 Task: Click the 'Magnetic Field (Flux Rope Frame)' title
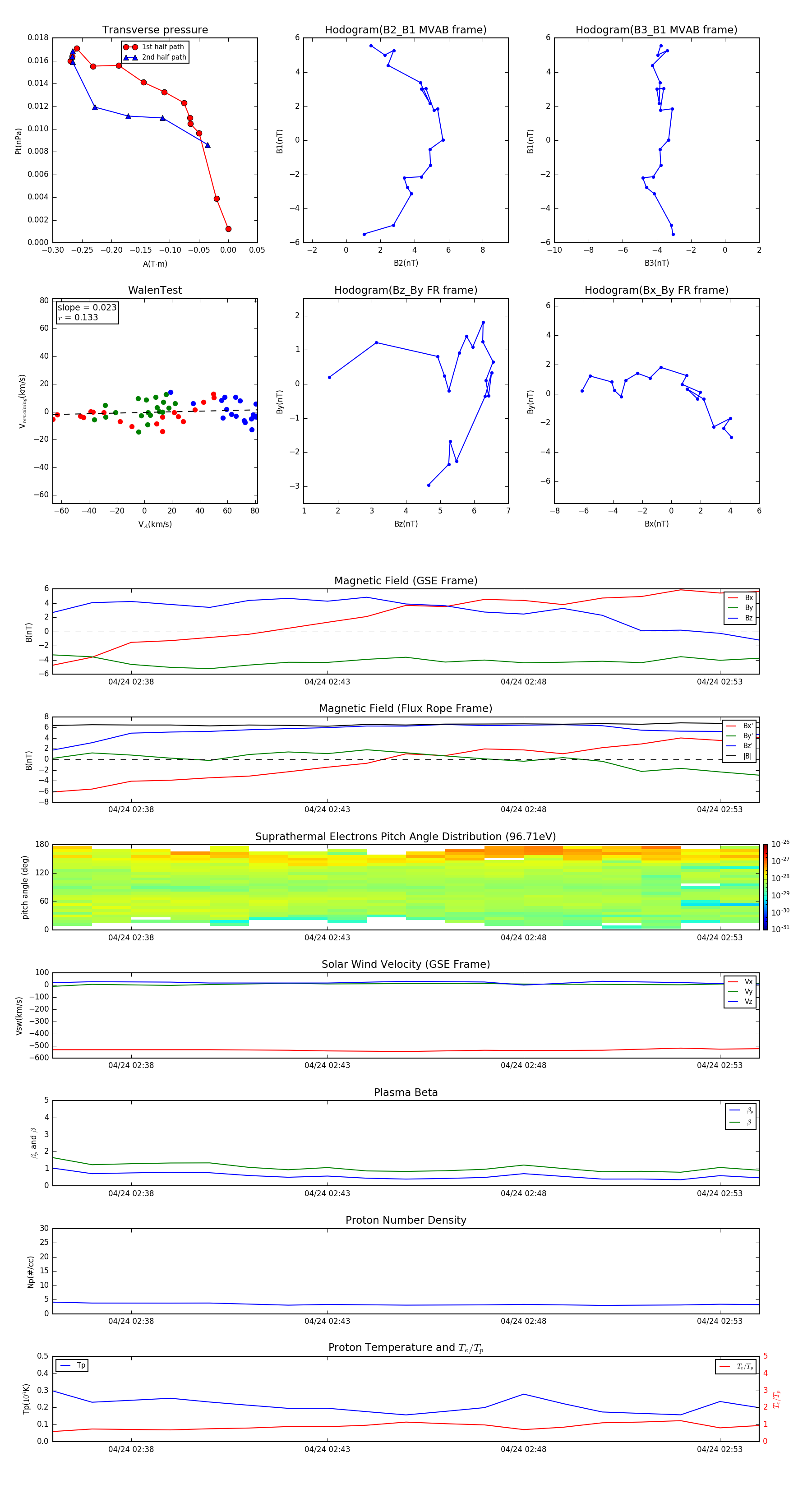point(406,709)
